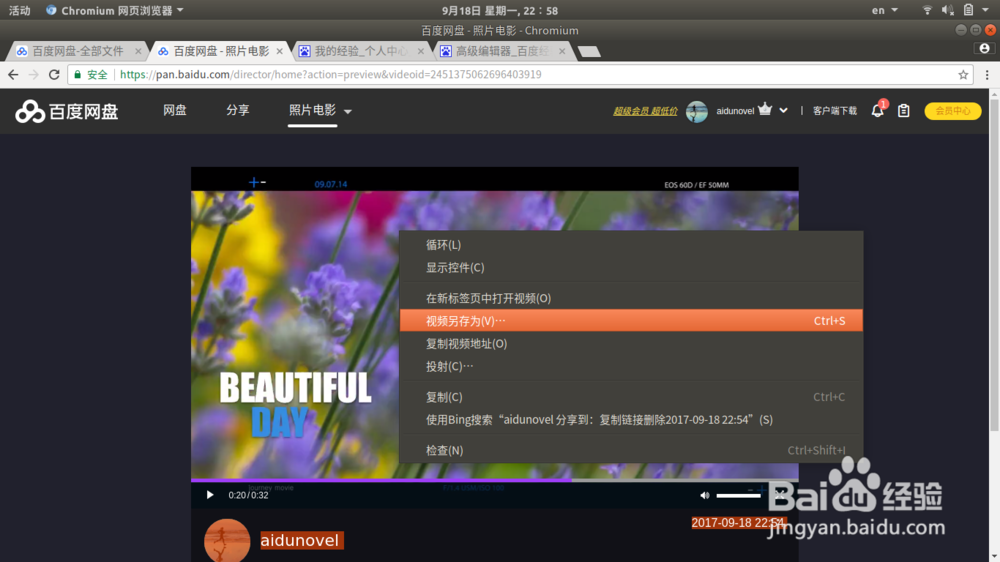Play the video with the play button

click(x=210, y=495)
